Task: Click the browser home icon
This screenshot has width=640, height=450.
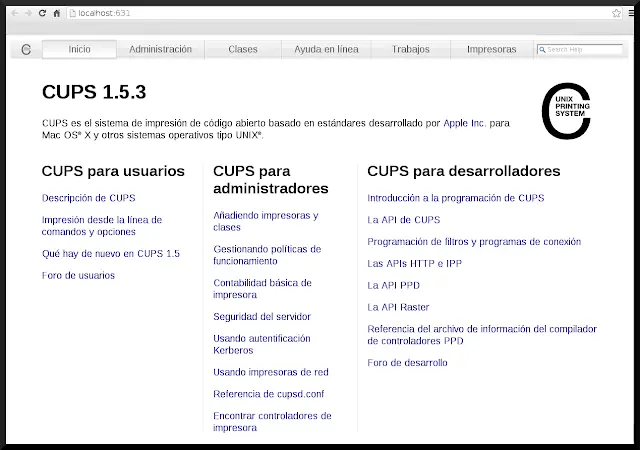Action: pos(57,13)
